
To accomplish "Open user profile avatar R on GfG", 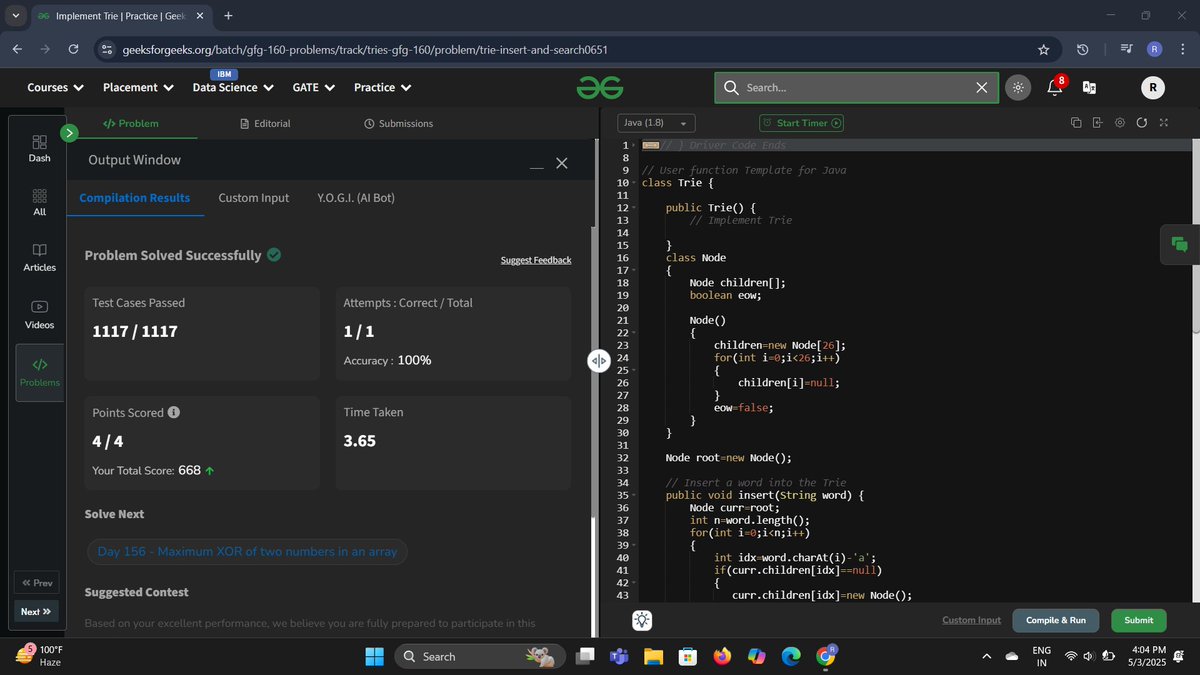I will point(1152,88).
